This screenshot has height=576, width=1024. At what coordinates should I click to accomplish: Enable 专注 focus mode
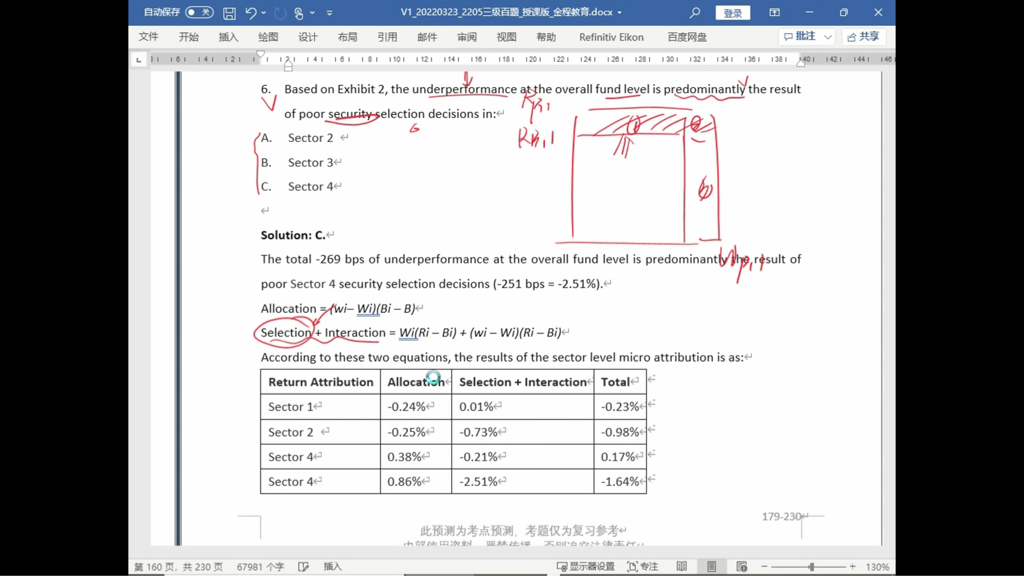pyautogui.click(x=643, y=566)
